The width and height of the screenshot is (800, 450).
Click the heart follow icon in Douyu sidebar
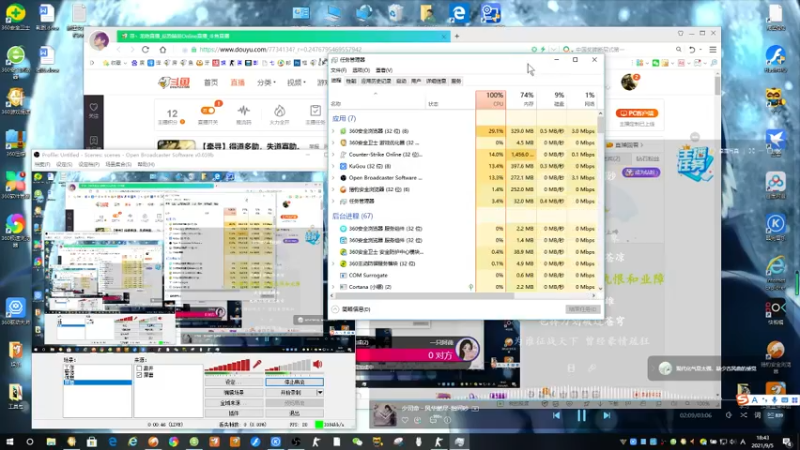tap(93, 108)
